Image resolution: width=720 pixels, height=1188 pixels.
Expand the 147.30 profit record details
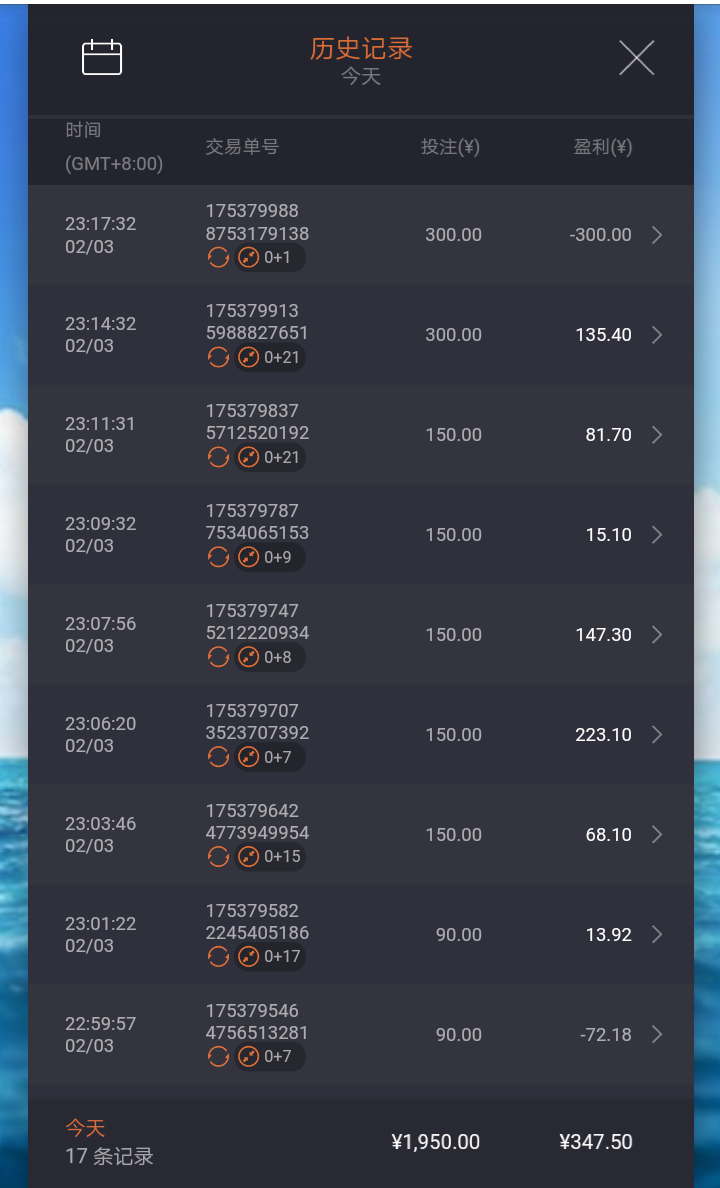pyautogui.click(x=657, y=635)
